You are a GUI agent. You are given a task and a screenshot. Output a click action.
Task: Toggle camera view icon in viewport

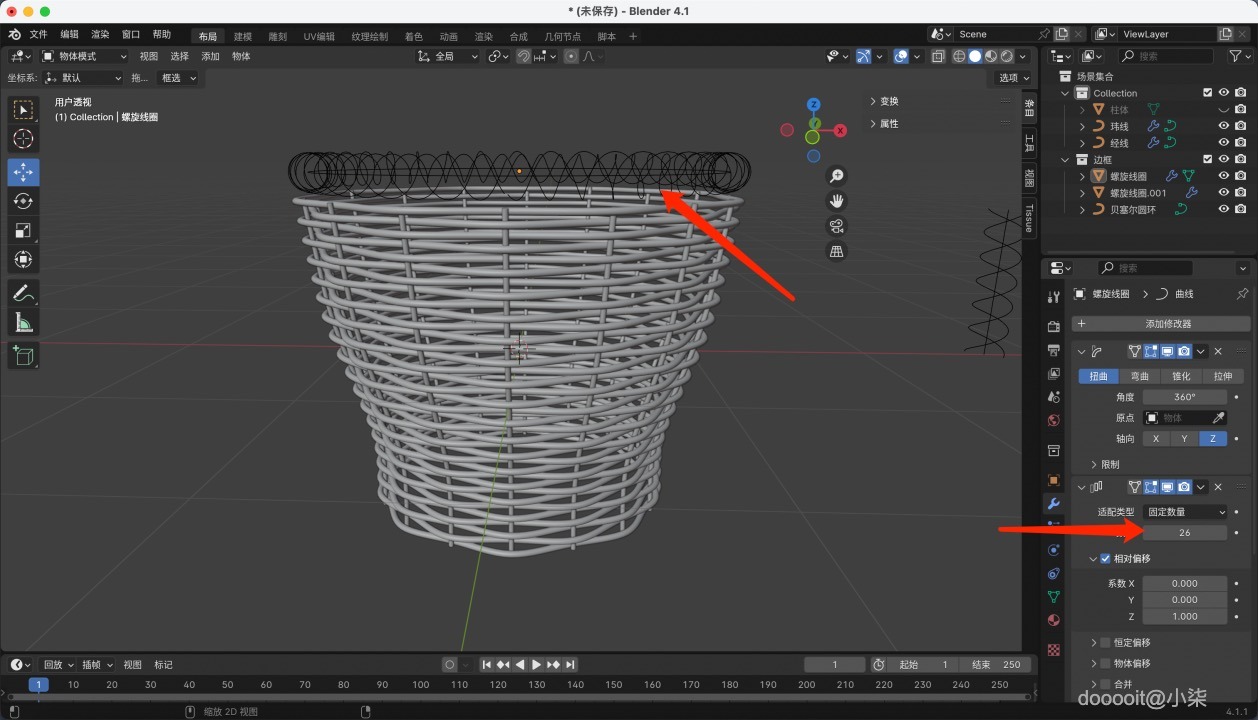(x=836, y=226)
